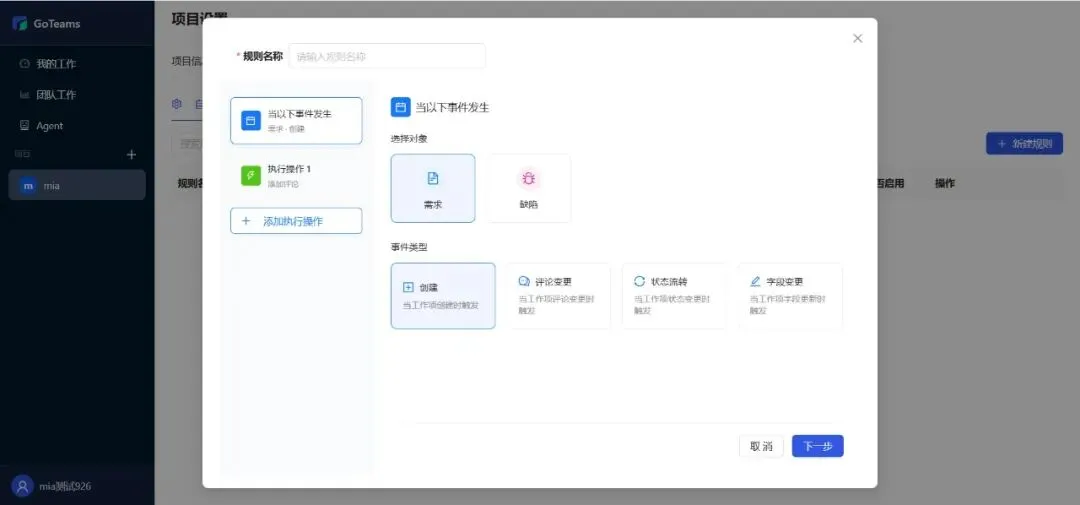Image resolution: width=1080 pixels, height=505 pixels.
Task: Close the rule dialog with X
Action: (858, 39)
